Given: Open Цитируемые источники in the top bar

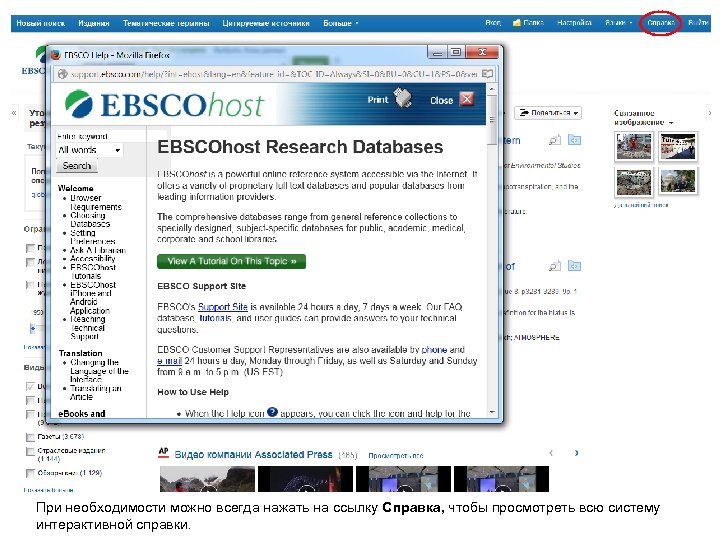Looking at the screenshot, I should tap(266, 23).
